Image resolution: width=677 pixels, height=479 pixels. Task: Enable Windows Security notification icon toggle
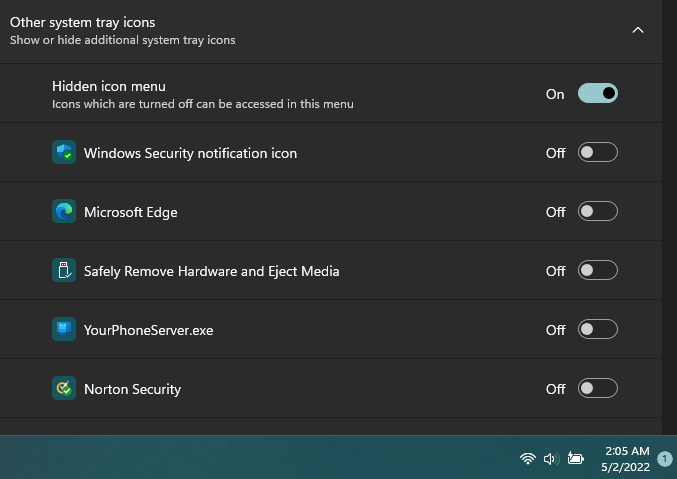pos(598,153)
